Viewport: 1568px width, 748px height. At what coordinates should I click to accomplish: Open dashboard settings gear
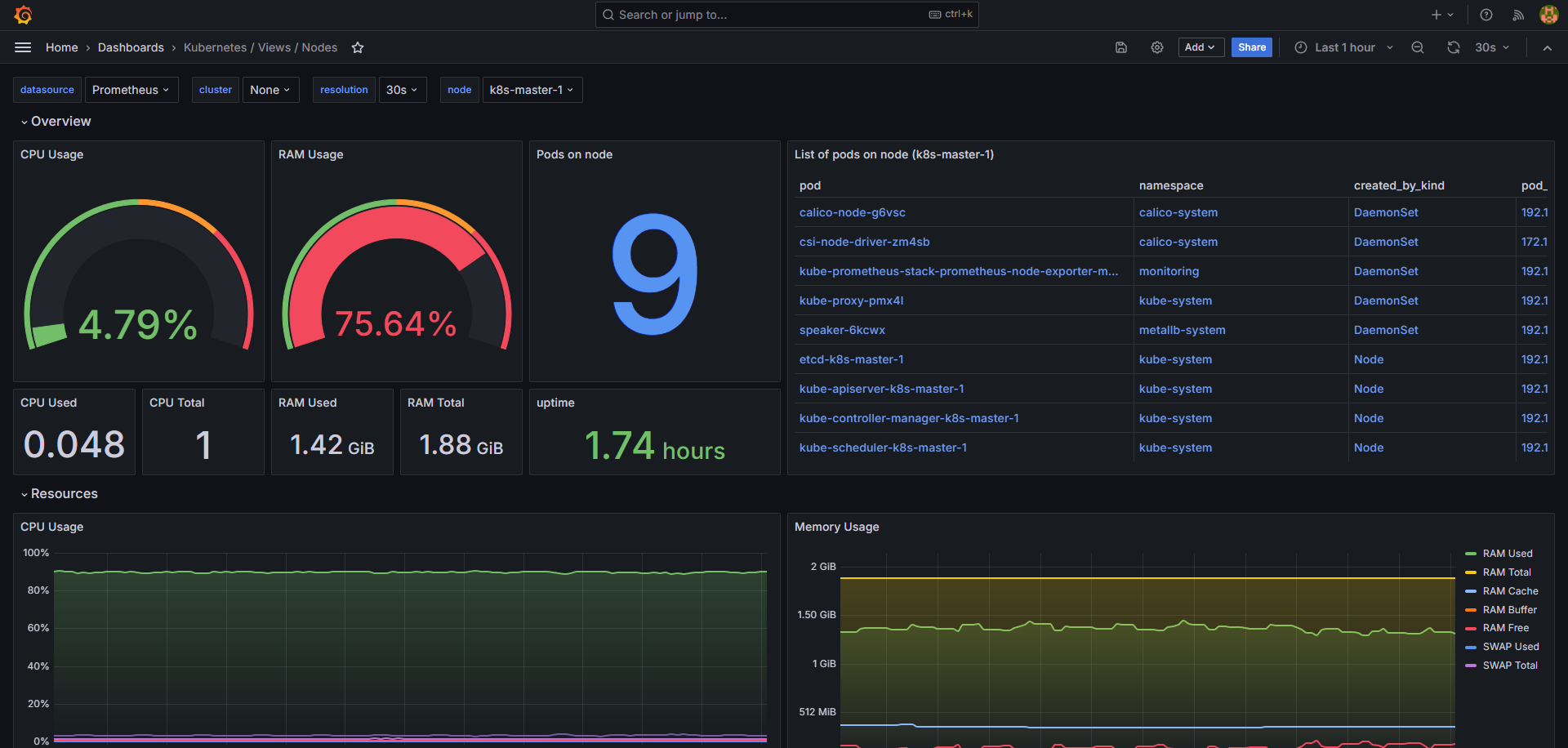pyautogui.click(x=1157, y=47)
